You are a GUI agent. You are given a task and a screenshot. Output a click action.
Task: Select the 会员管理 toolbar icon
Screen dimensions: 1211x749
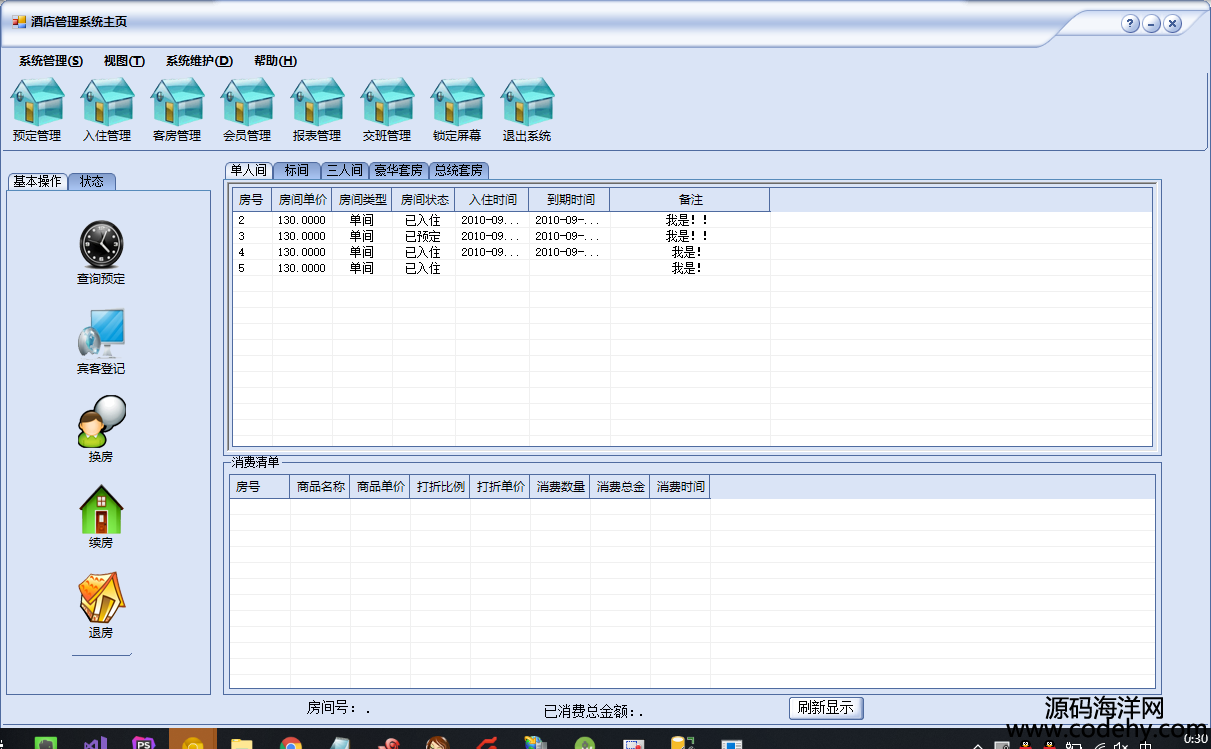[x=247, y=103]
